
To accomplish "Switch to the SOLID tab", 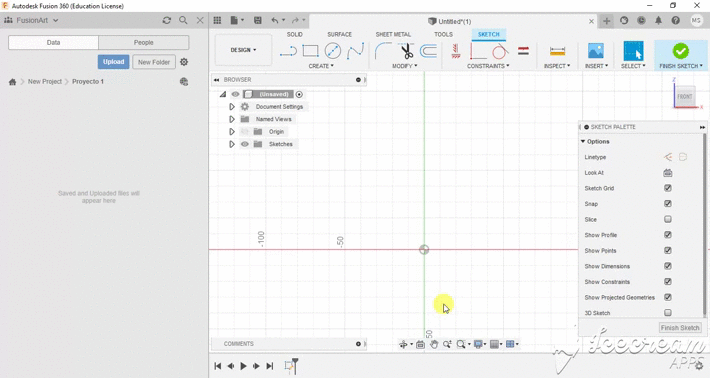I will [294, 34].
